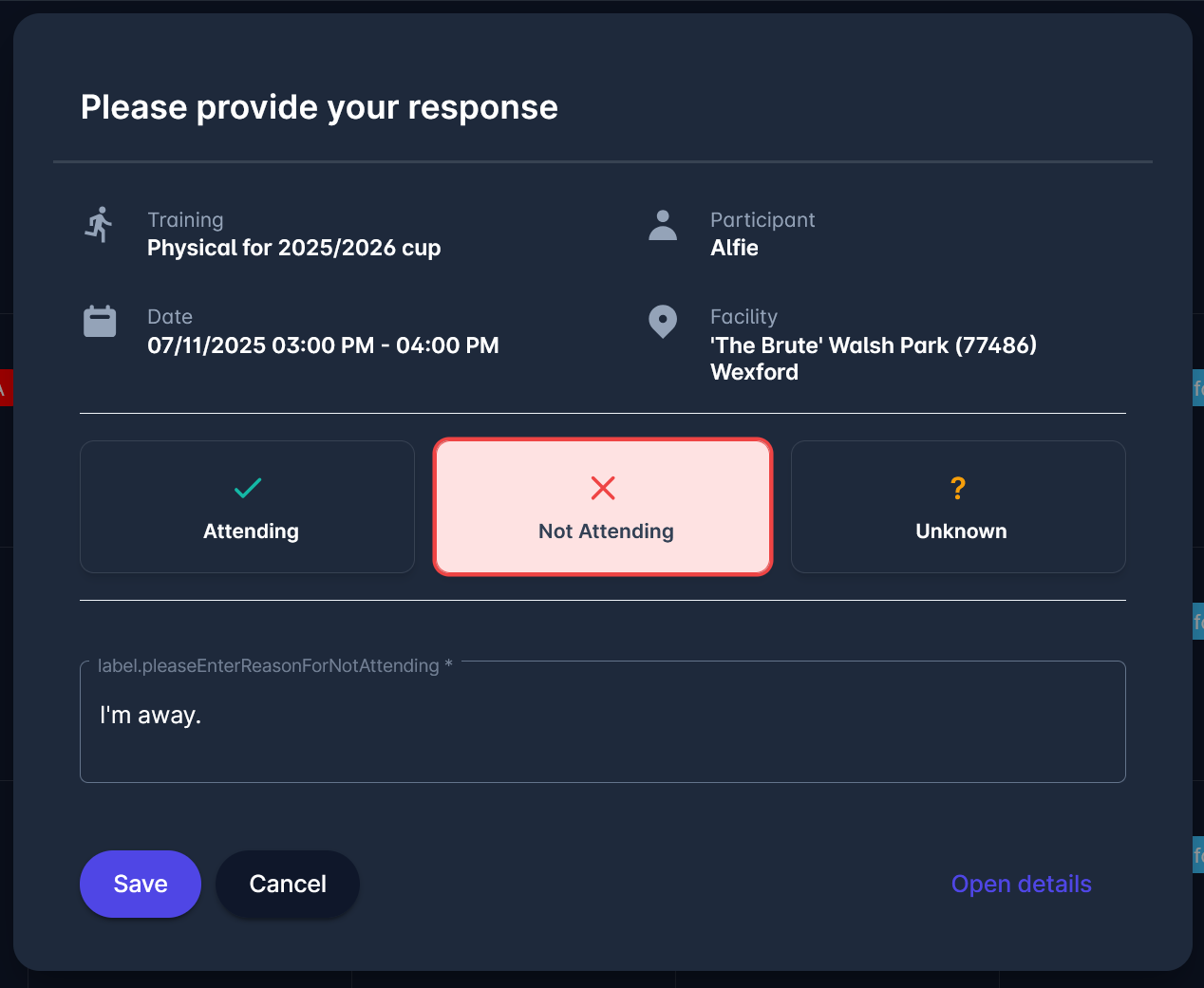Click the green checkmark in Attending card
1204x988 pixels.
tap(247, 488)
